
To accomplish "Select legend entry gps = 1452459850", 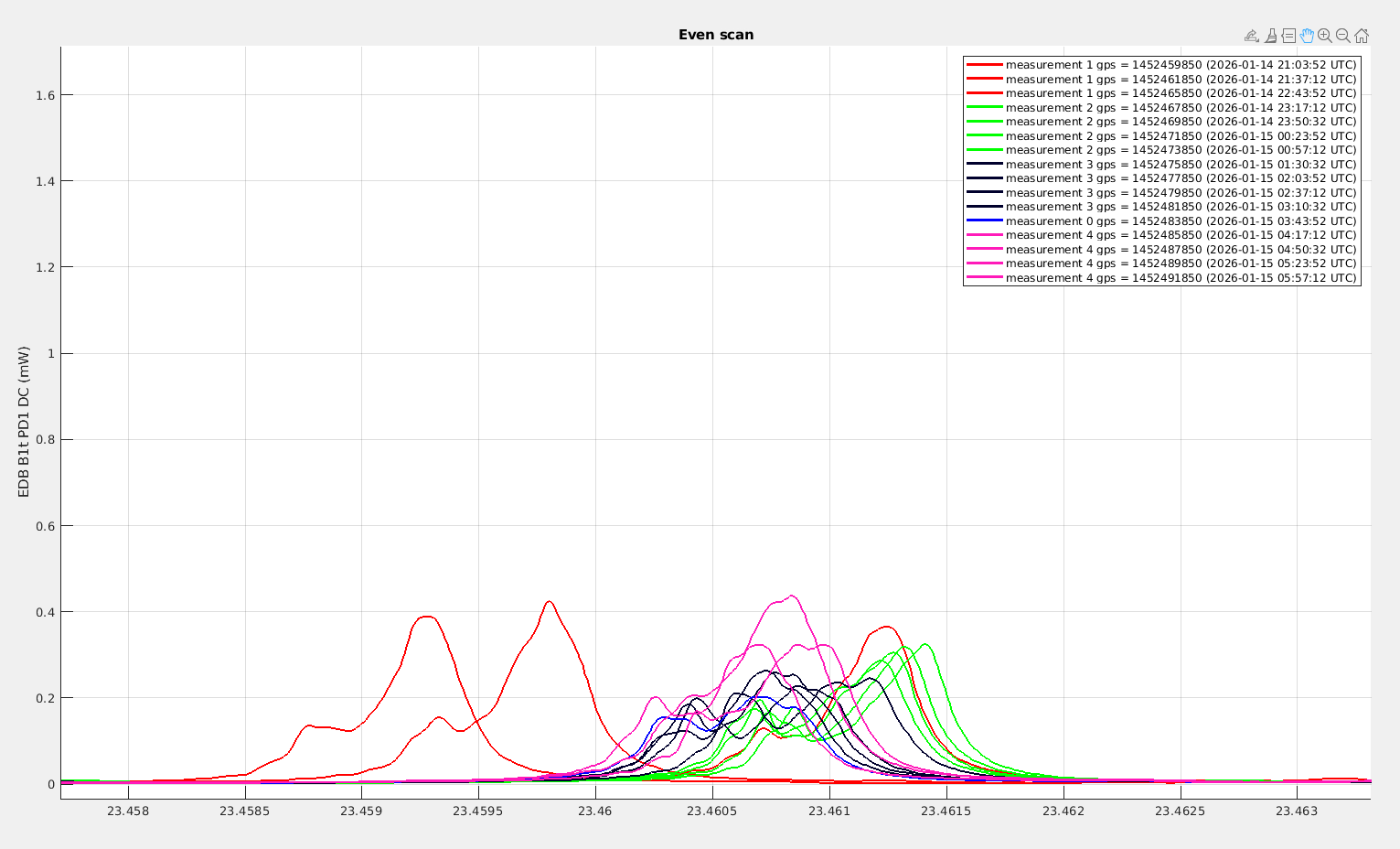I will 1181,65.
